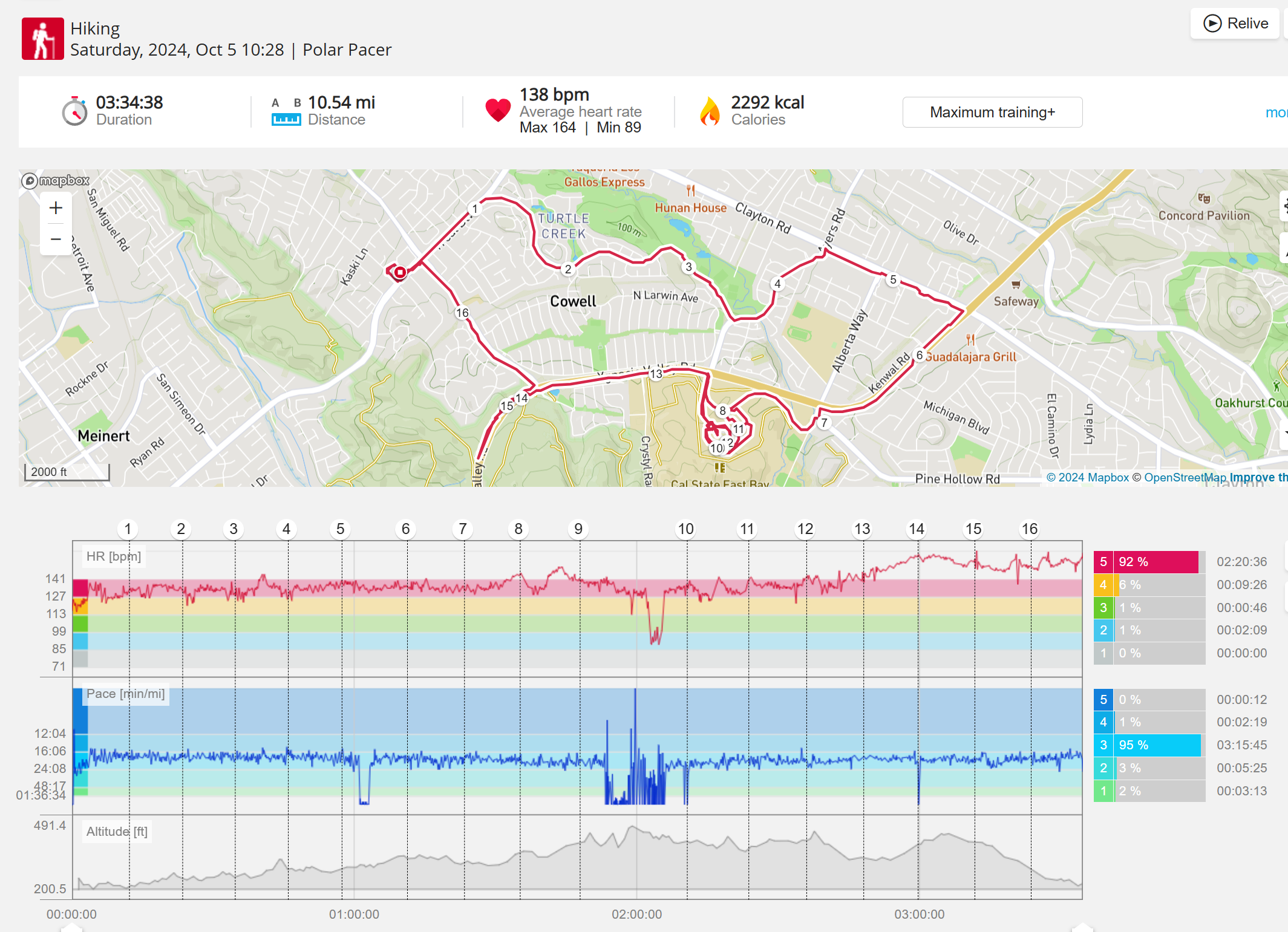Screen dimensions: 1288x932
Task: Select lap marker 10 above the graph
Action: pyautogui.click(x=685, y=529)
